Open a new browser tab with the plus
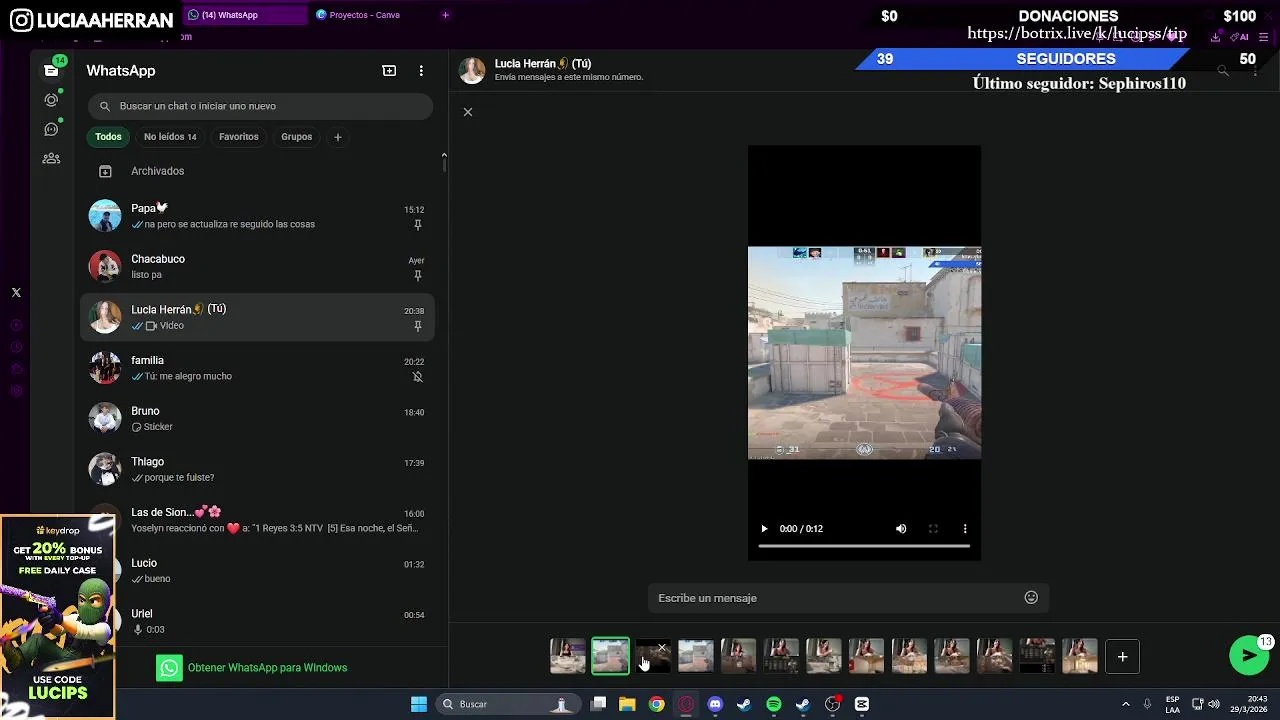This screenshot has width=1280, height=720. (445, 15)
